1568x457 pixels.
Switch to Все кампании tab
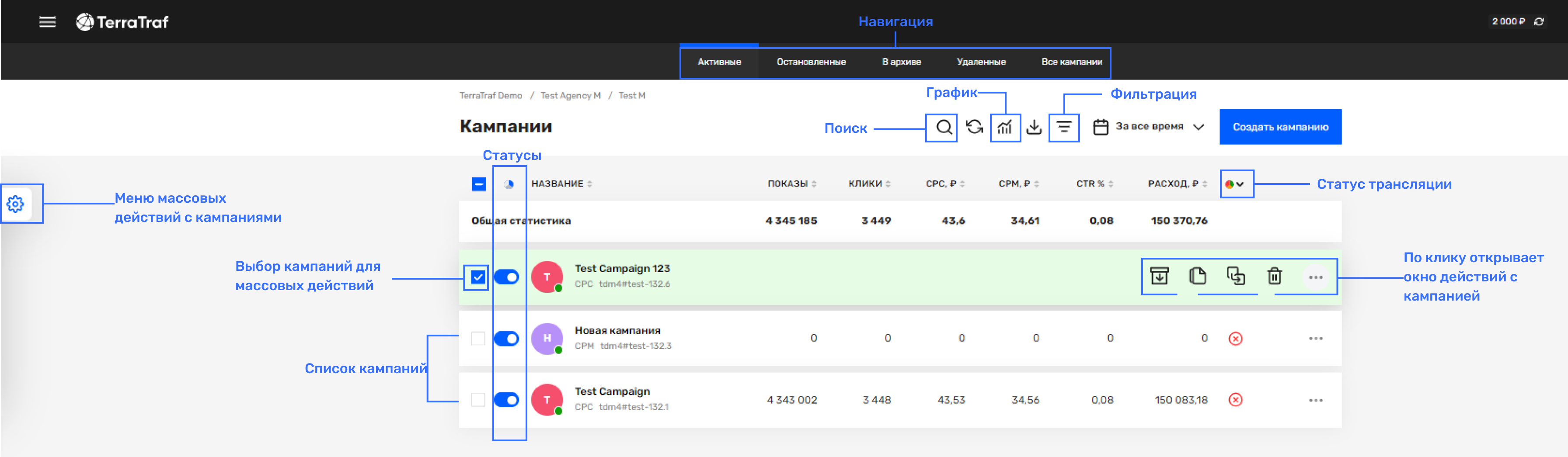pyautogui.click(x=1071, y=62)
